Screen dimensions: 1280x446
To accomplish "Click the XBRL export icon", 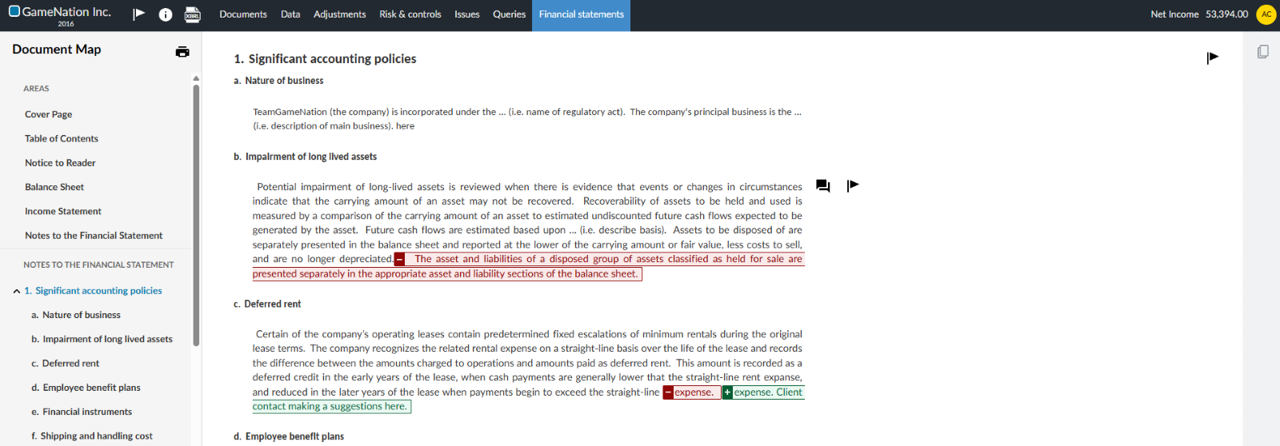I will 193,15.
